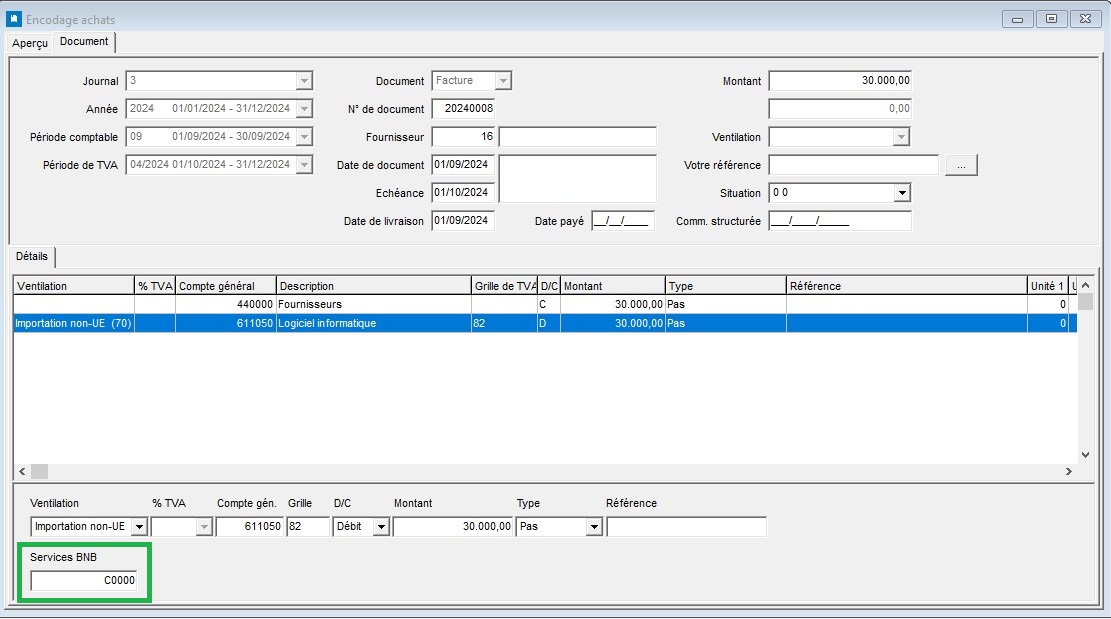This screenshot has height=619, width=1111.
Task: Open the top Ventilation dropdown
Action: tap(901, 137)
